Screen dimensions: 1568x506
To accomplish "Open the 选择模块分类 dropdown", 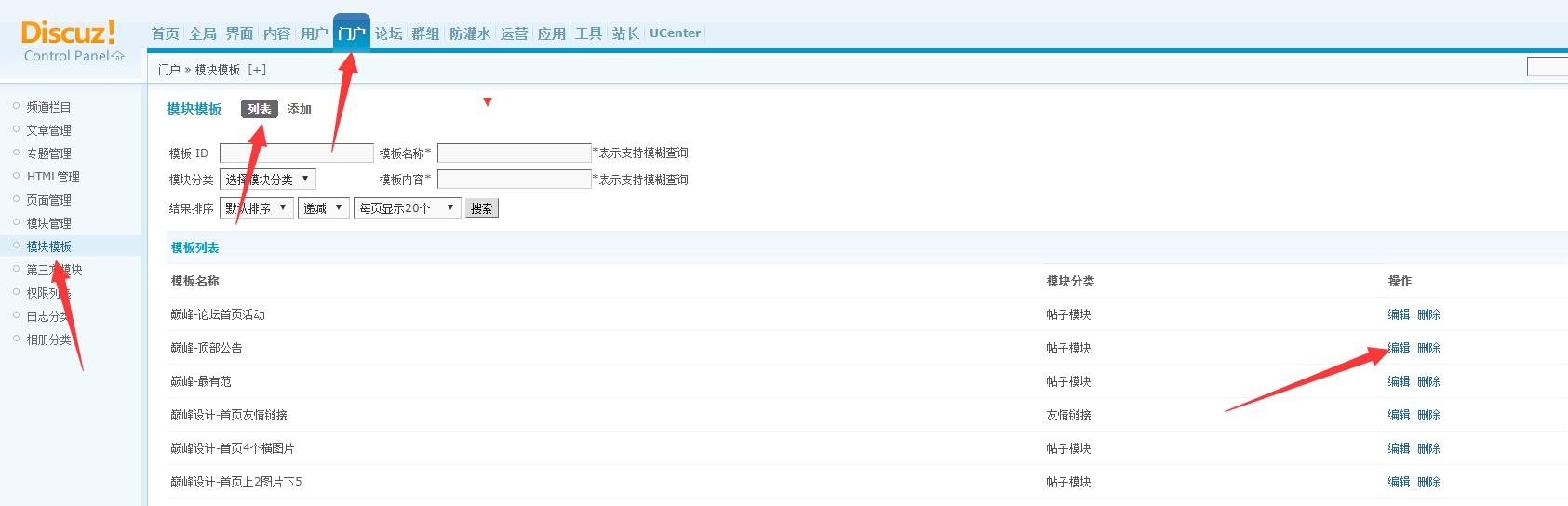I will 268,180.
